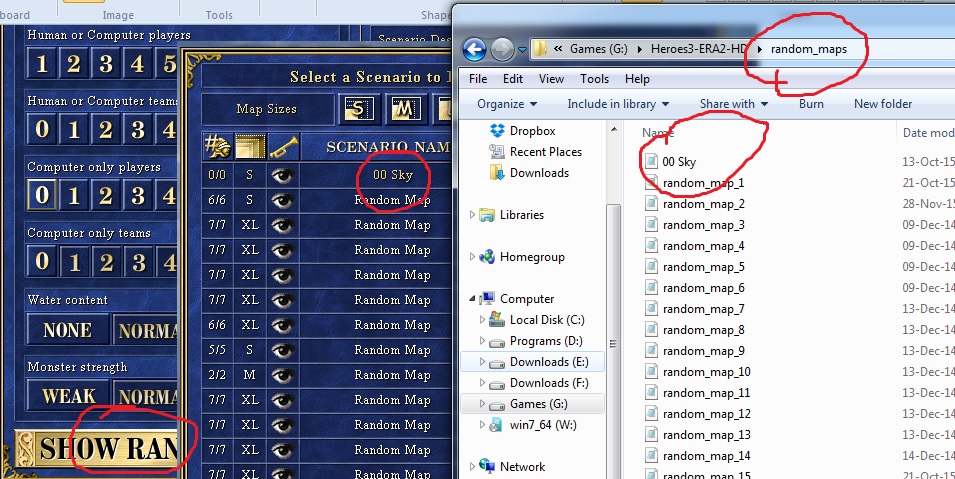Select Computer in the navigation pane
The image size is (955, 479).
click(x=527, y=299)
